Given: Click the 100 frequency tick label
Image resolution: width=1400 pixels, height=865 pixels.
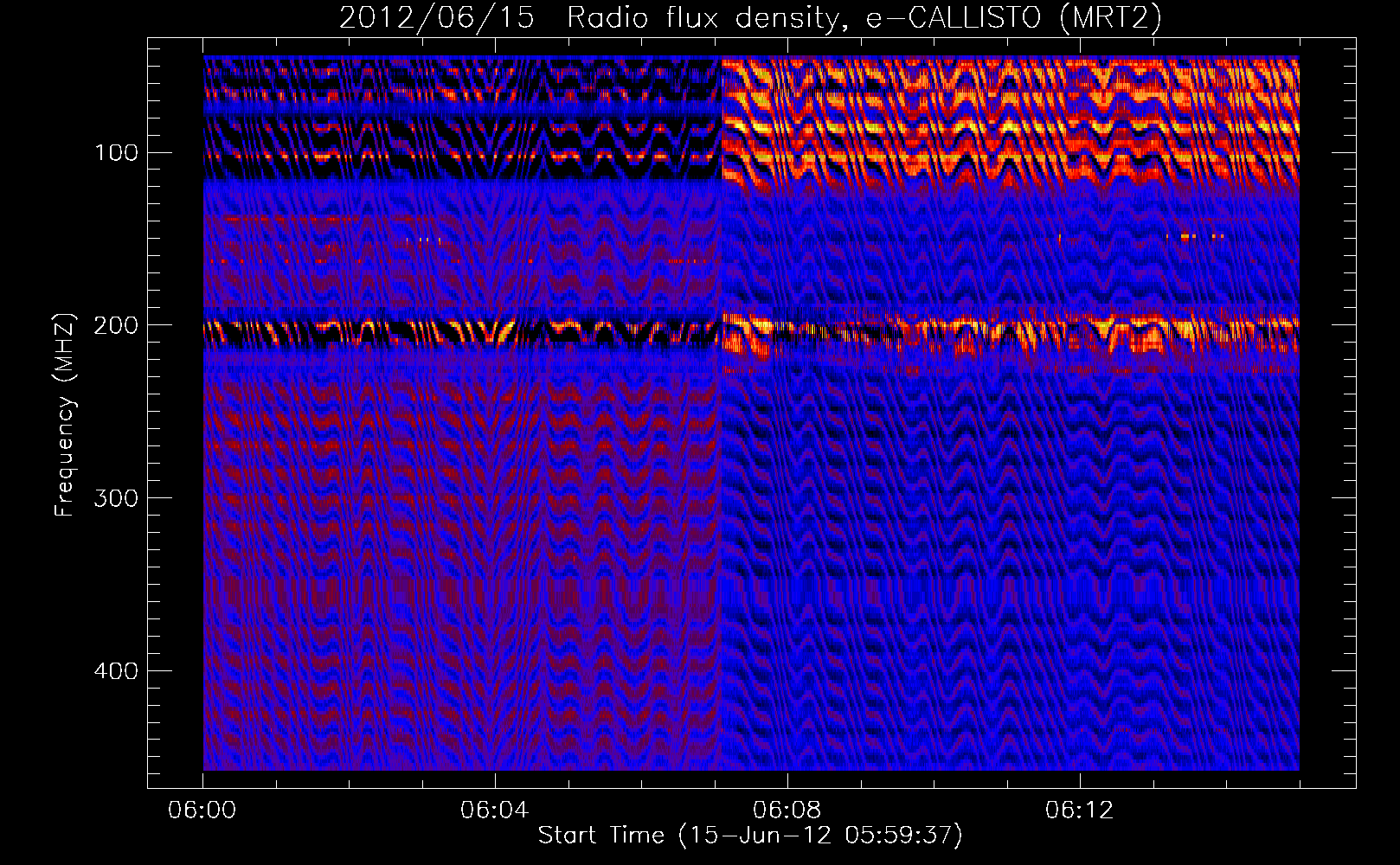Looking at the screenshot, I should tap(116, 153).
